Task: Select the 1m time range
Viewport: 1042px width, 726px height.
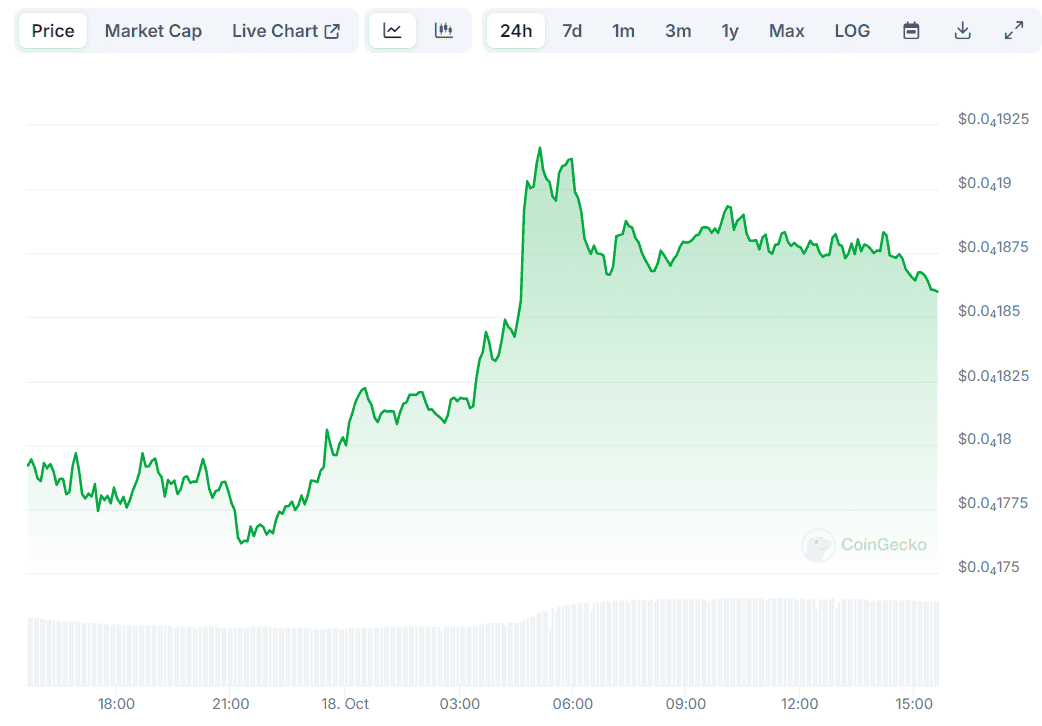Action: [x=624, y=31]
